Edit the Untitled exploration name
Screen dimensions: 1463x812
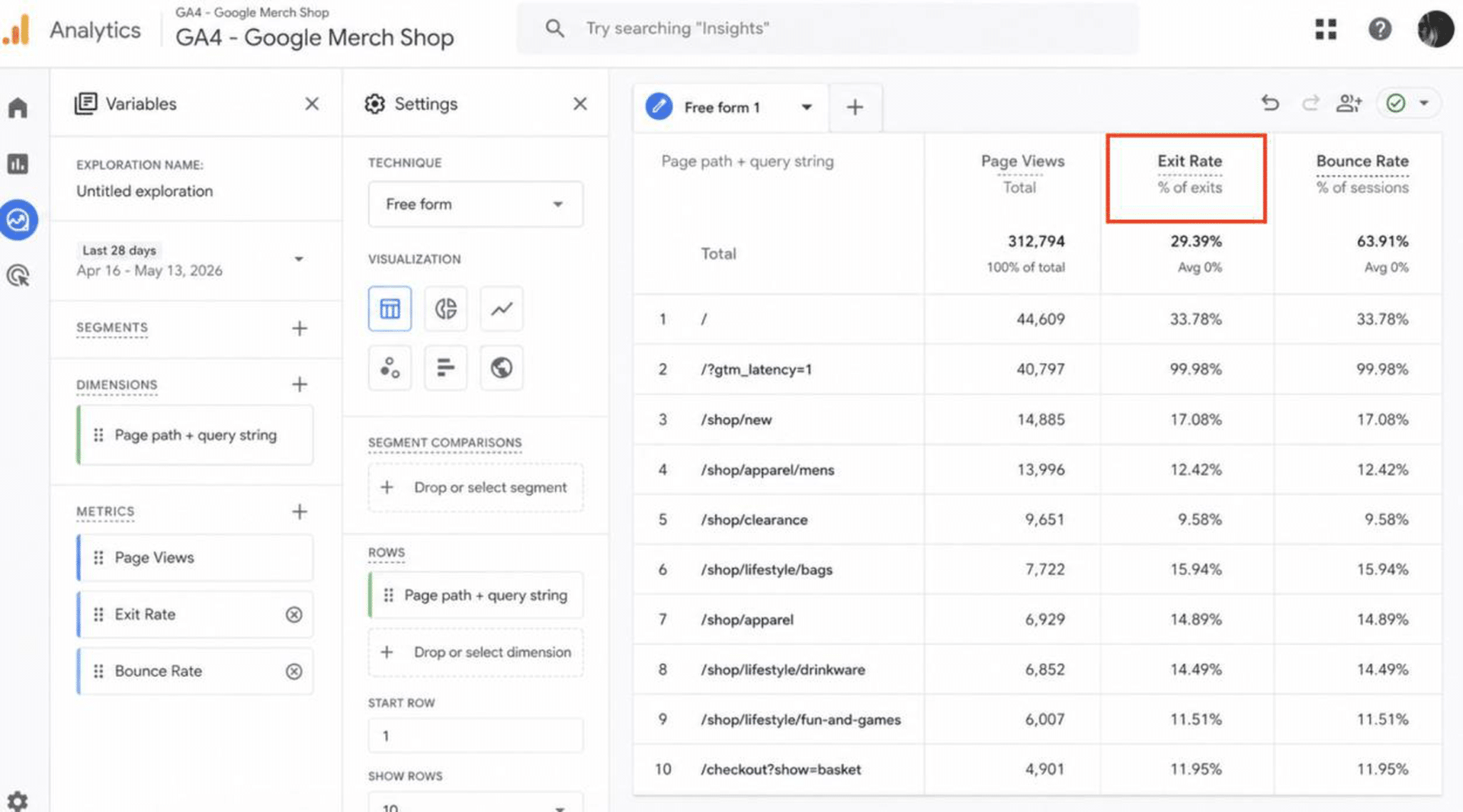pos(144,191)
